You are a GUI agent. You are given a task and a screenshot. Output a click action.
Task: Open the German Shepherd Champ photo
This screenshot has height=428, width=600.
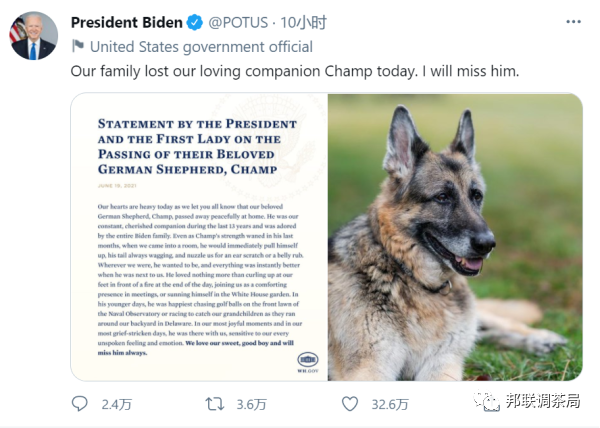pos(455,237)
